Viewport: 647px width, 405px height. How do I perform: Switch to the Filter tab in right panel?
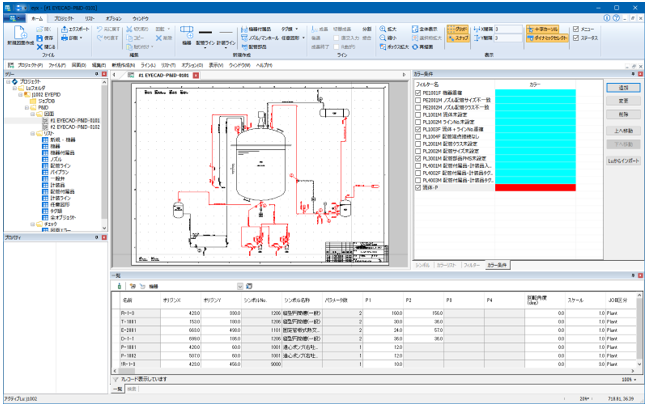tap(472, 265)
